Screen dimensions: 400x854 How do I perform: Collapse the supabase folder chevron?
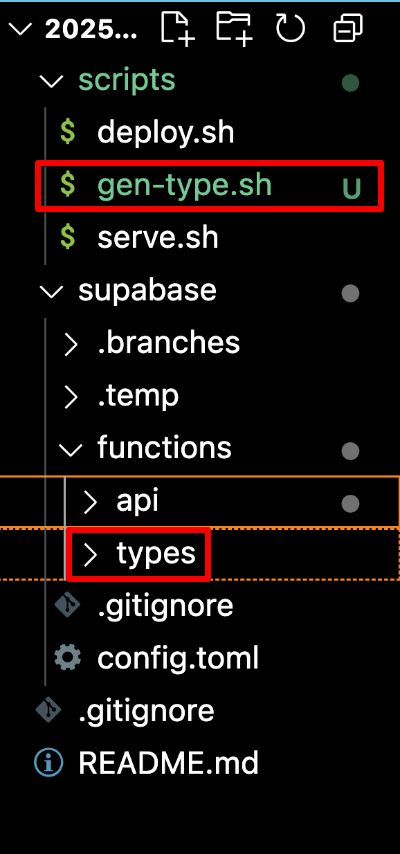point(52,292)
